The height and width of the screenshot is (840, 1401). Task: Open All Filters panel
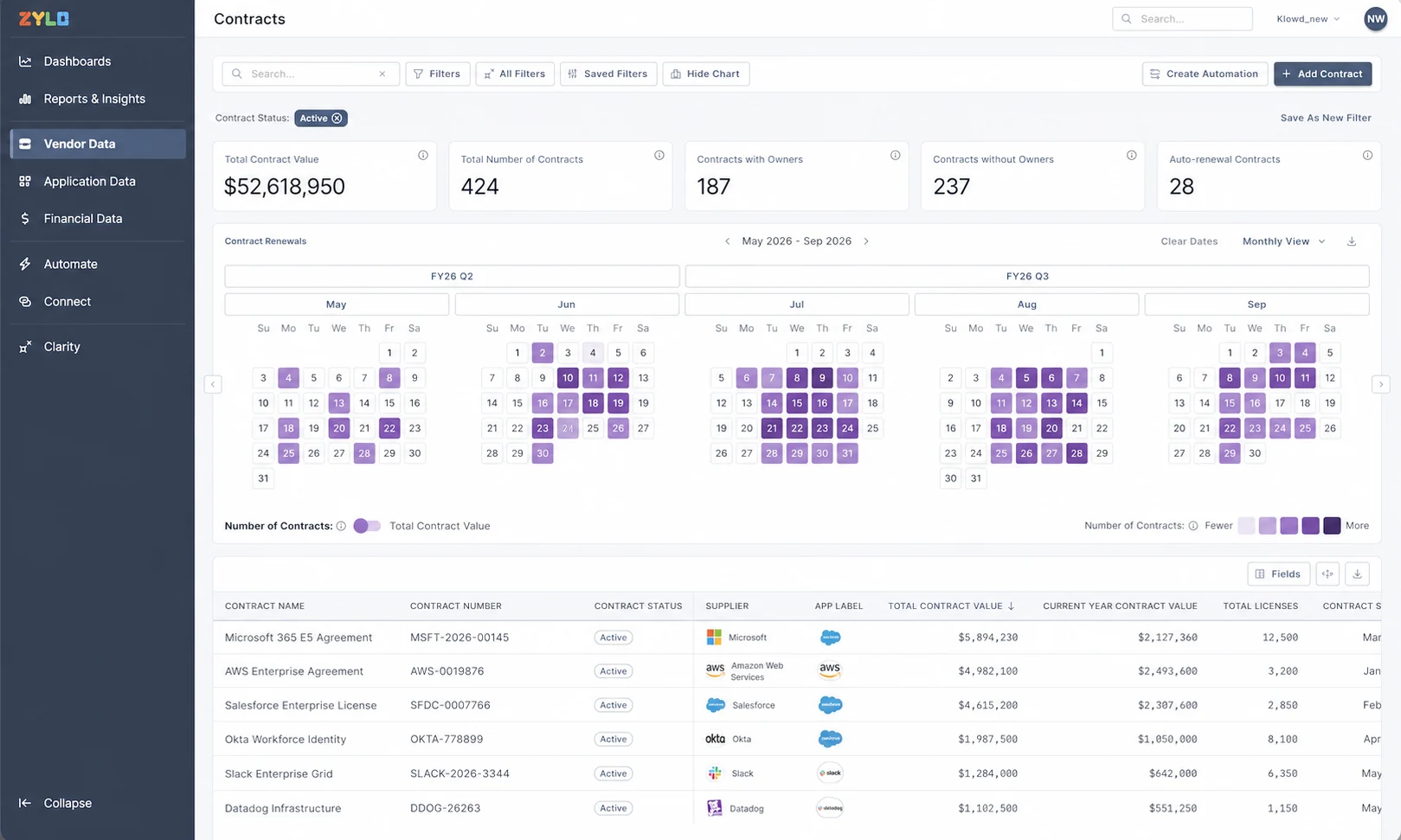point(515,74)
